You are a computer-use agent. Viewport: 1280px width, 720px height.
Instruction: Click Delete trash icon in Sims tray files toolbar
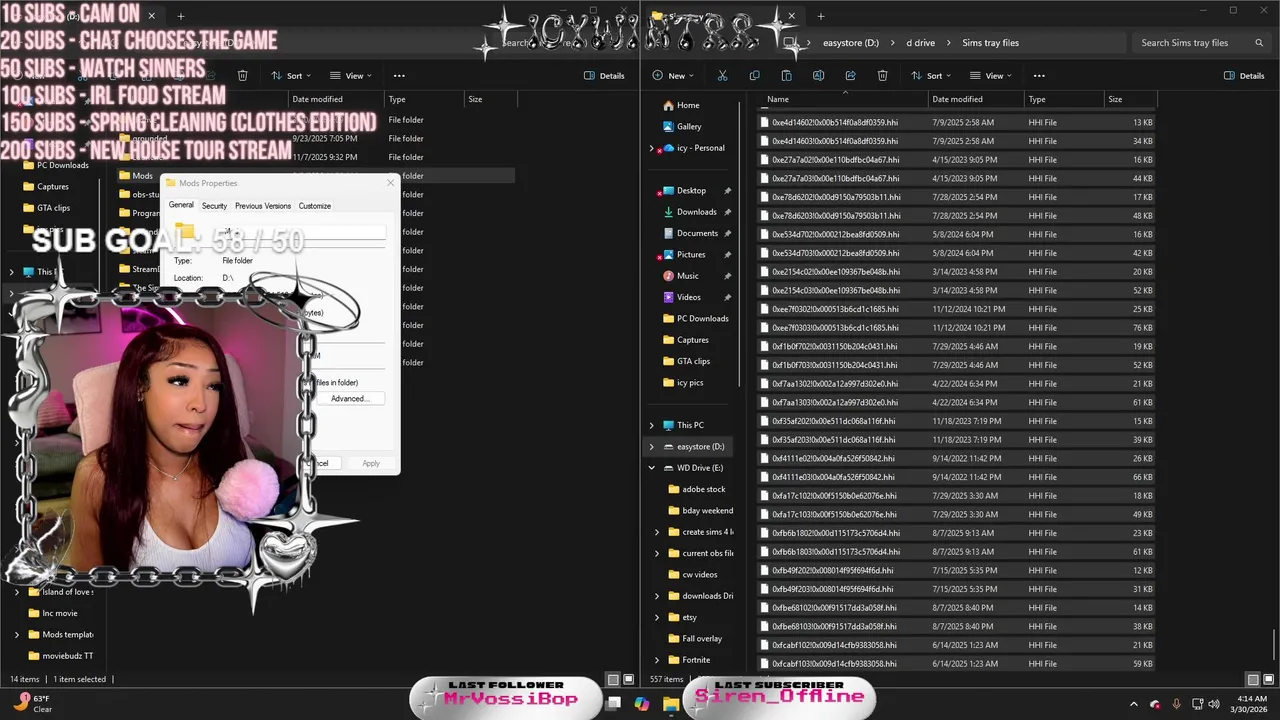[882, 76]
